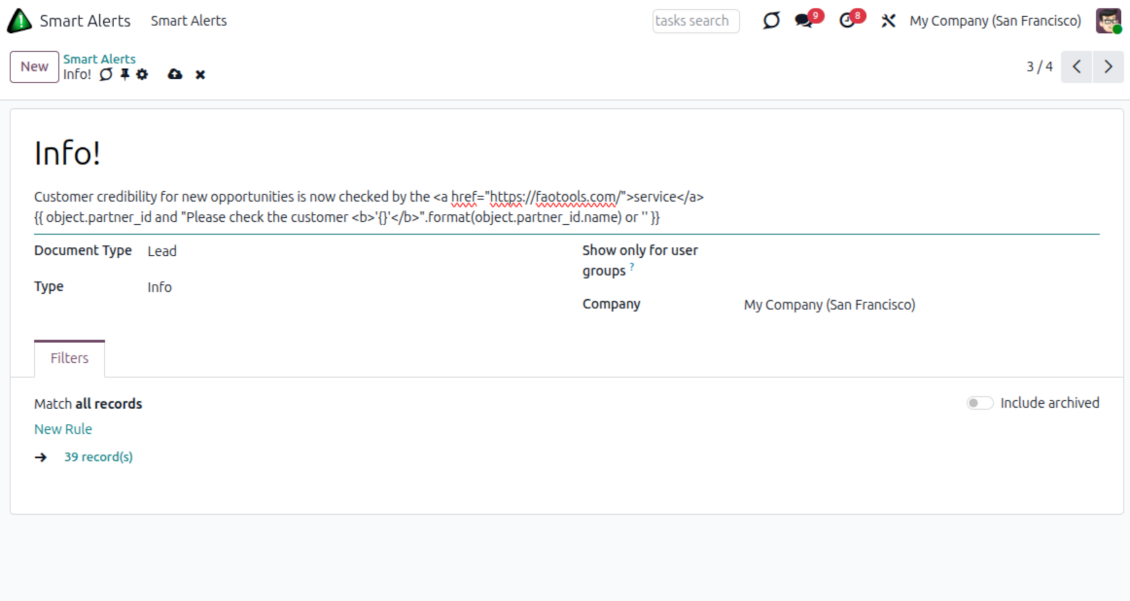Screen dimensions: 1130x601
Task: Click the Smart Alerts app logo icon
Action: click(19, 20)
